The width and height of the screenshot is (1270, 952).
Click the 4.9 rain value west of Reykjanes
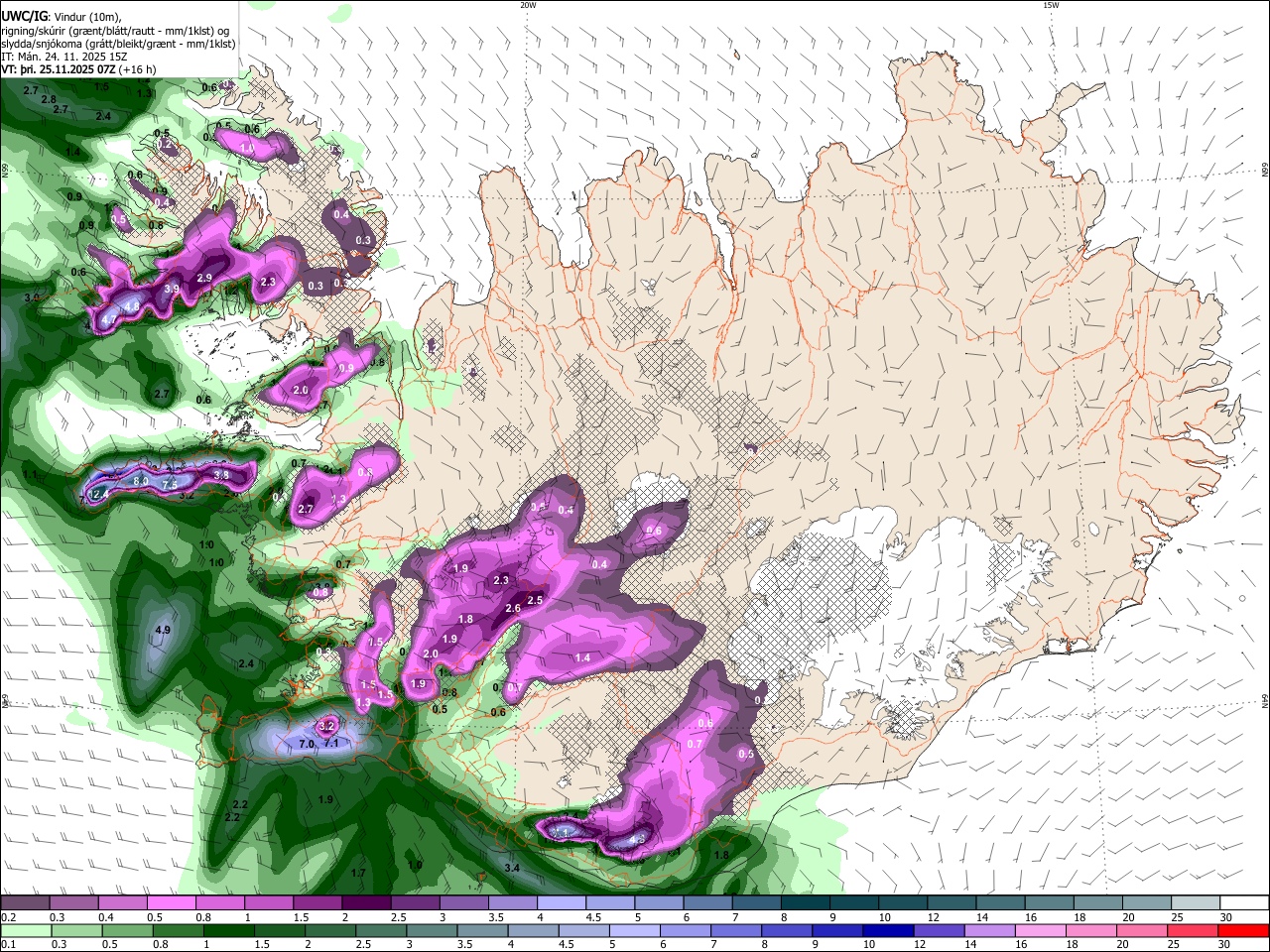(x=164, y=630)
